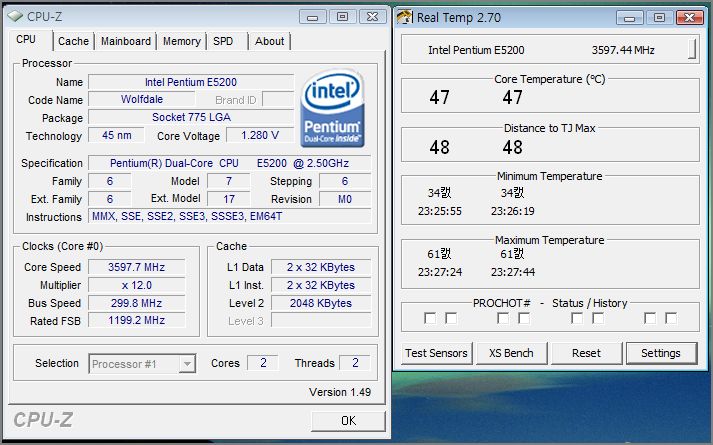This screenshot has height=445, width=713.
Task: Toggle the second PROCHOT# status checkbox
Action: (451, 318)
